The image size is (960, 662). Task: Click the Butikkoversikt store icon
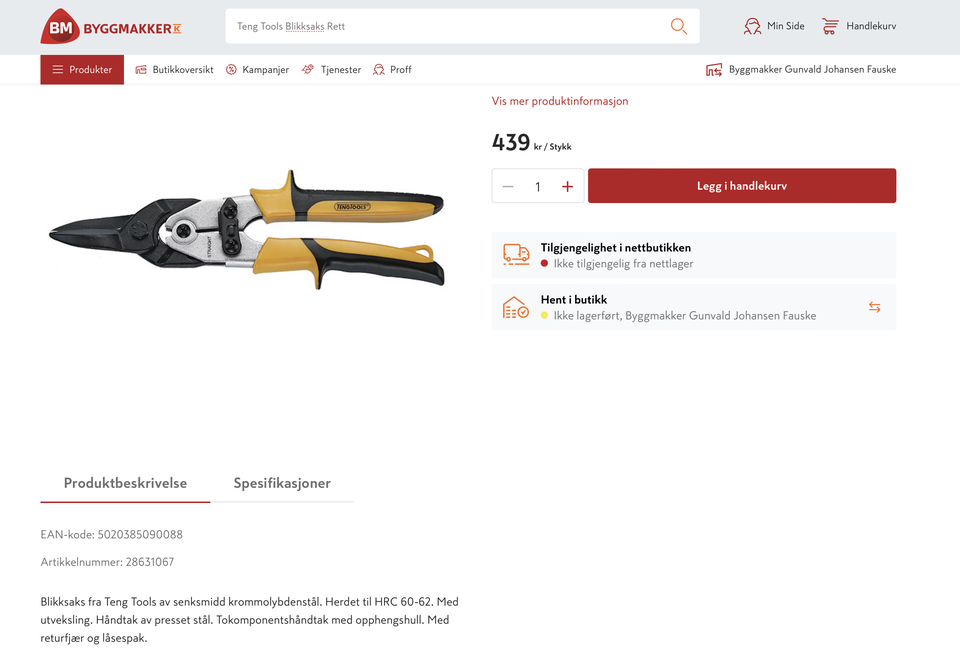141,70
